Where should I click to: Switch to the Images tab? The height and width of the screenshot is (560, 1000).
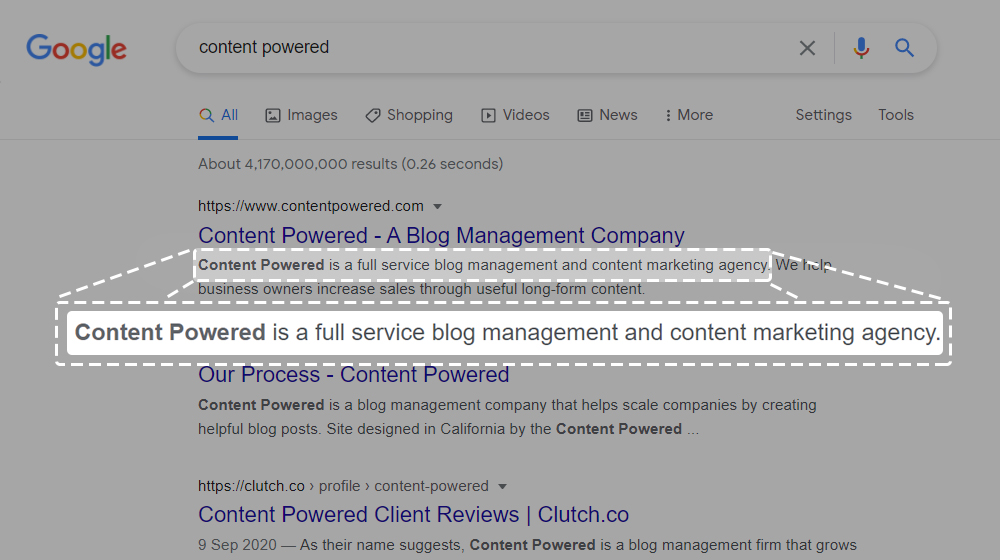(301, 115)
